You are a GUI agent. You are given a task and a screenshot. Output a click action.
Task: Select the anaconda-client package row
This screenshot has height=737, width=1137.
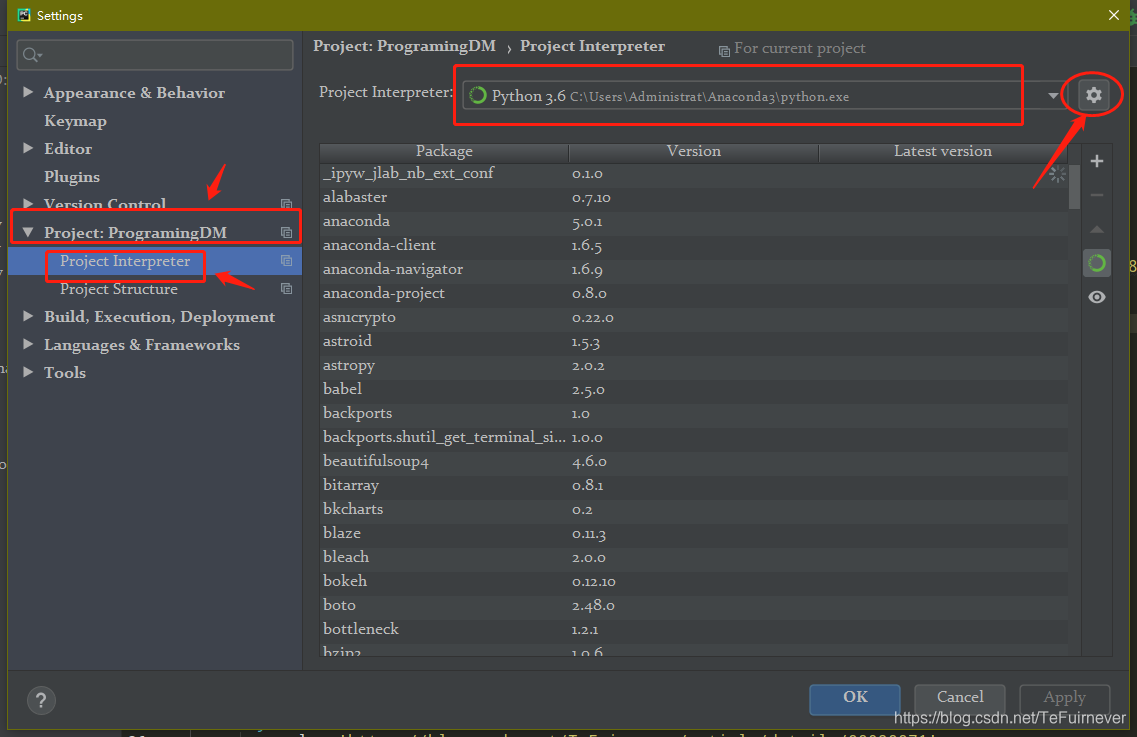(693, 245)
